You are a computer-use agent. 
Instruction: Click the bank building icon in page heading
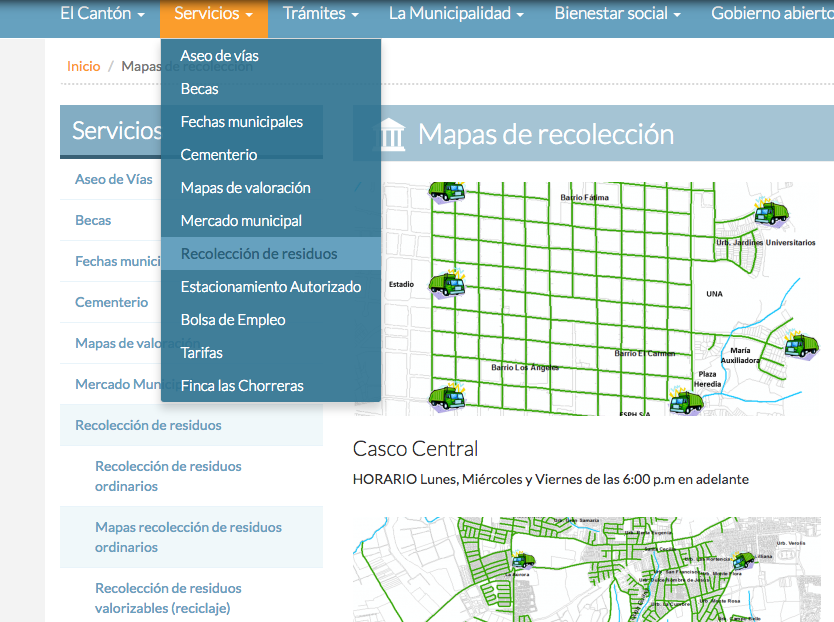389,135
